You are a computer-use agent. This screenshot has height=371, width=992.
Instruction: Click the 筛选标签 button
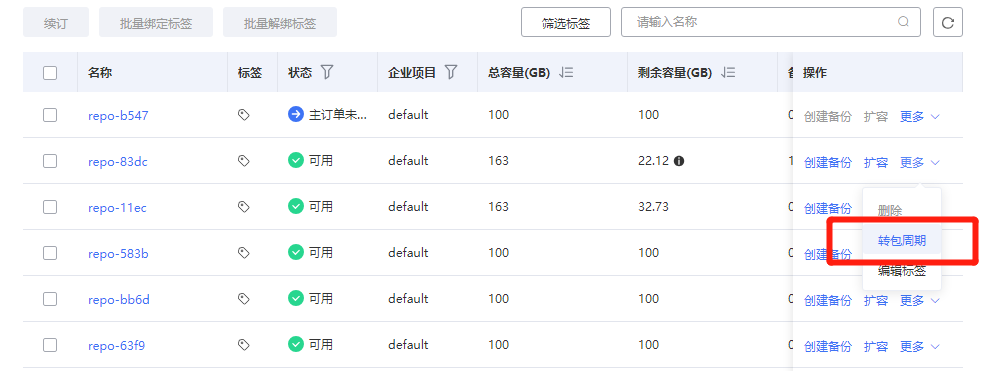pyautogui.click(x=566, y=23)
